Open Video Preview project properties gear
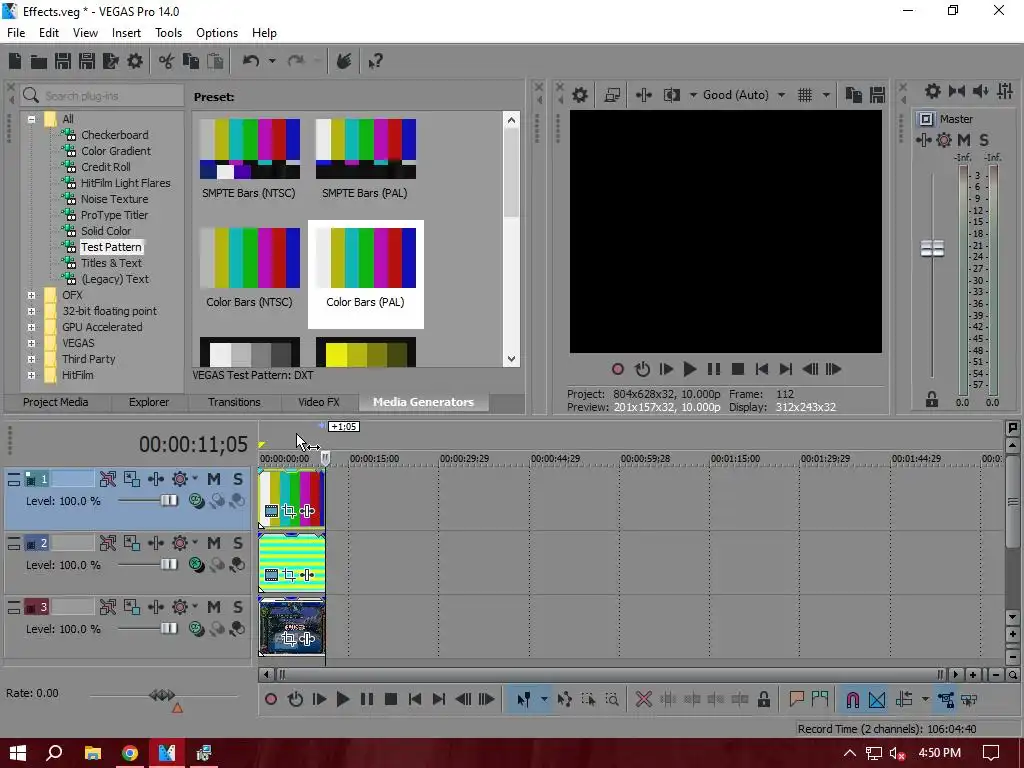This screenshot has width=1024, height=768. (x=580, y=95)
